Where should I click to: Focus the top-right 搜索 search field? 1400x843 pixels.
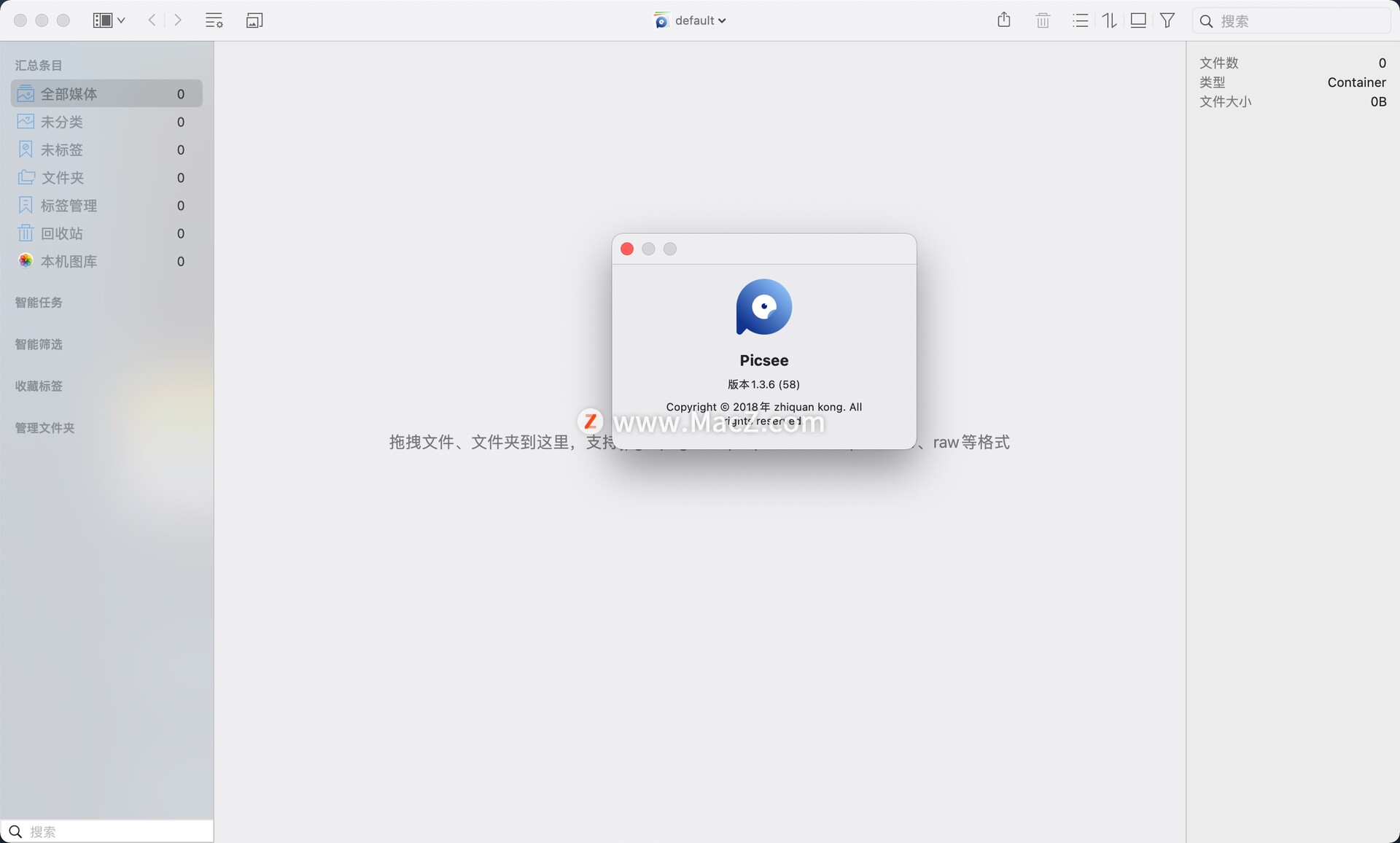[x=1291, y=21]
